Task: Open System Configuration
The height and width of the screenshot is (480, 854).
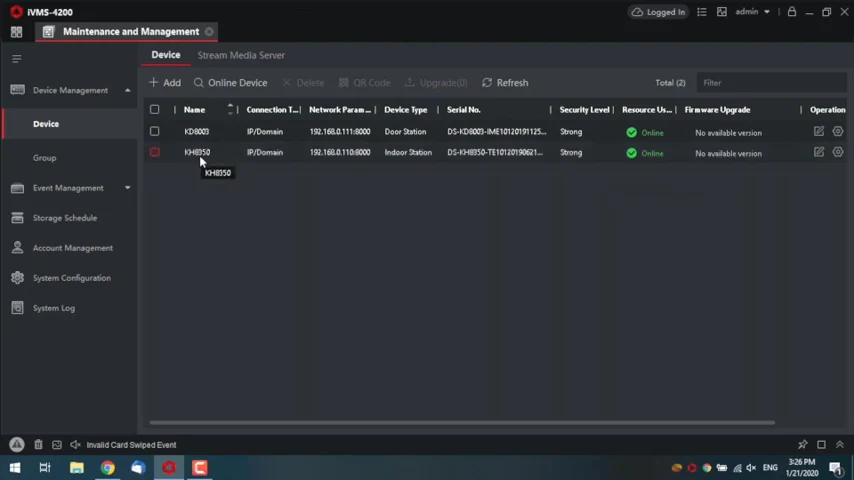Action: tap(71, 278)
